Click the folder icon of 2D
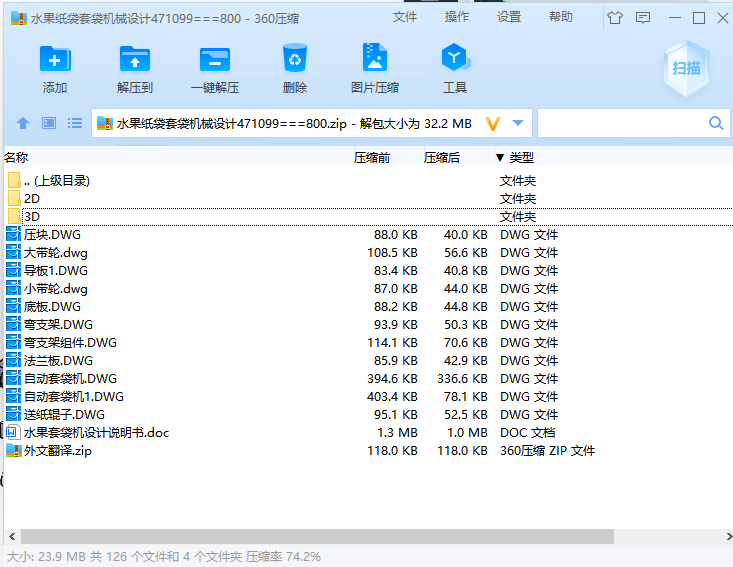The image size is (733, 567). tap(14, 198)
